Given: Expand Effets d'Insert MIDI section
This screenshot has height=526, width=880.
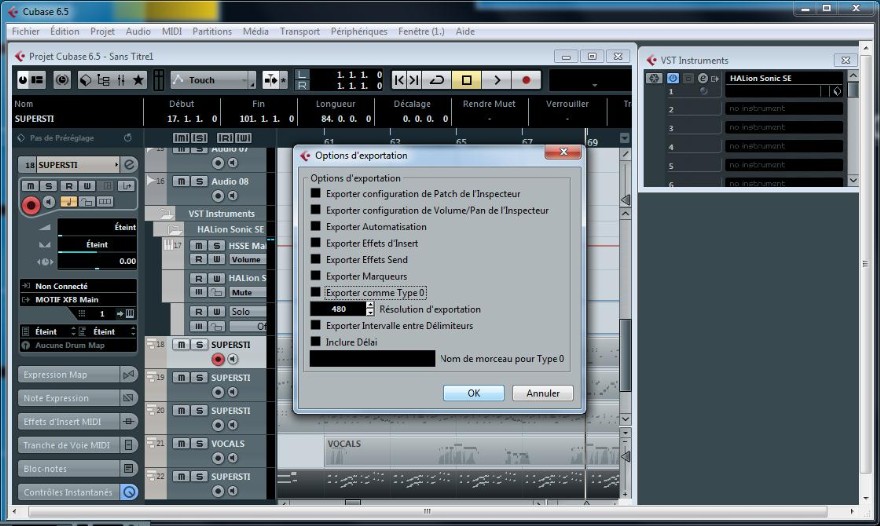Looking at the screenshot, I should point(77,422).
